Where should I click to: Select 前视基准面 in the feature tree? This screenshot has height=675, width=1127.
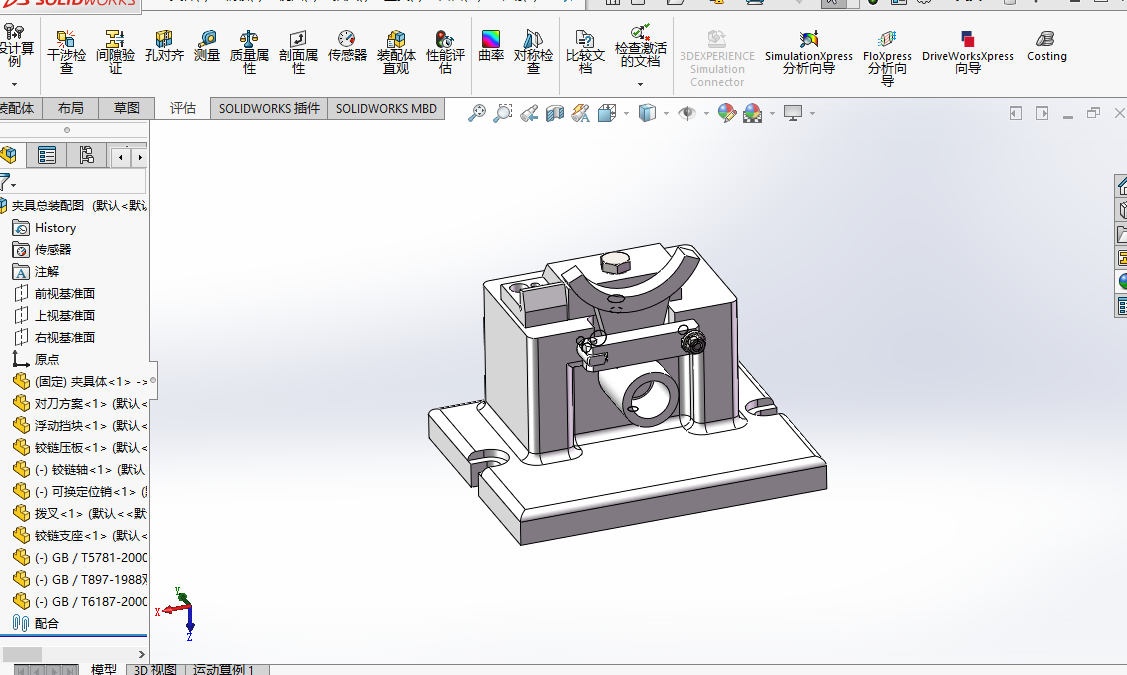point(64,293)
